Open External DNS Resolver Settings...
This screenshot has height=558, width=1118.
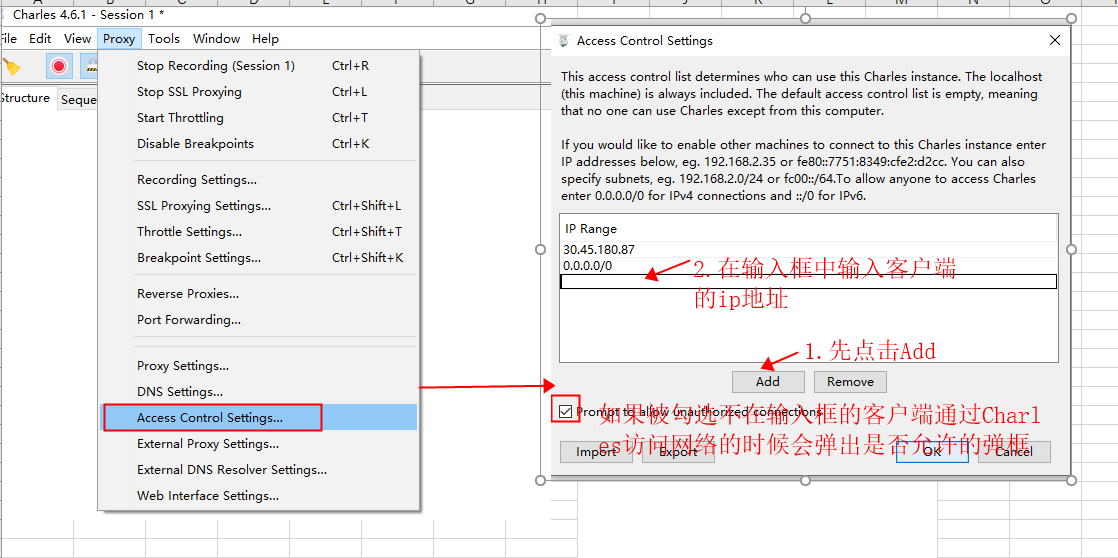(258, 470)
